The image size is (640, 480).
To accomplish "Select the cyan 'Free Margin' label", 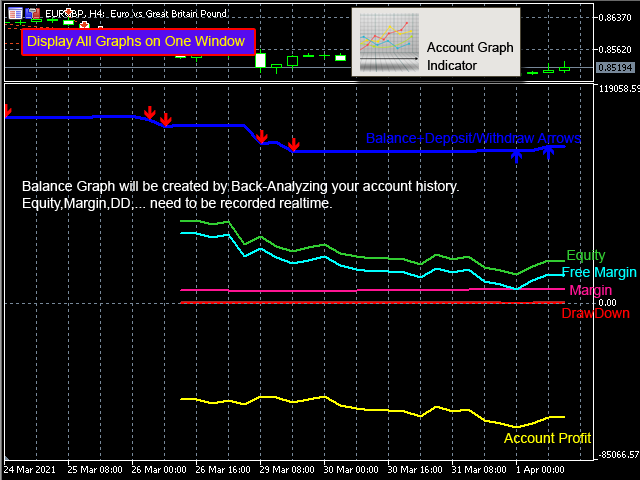I will 599,272.
